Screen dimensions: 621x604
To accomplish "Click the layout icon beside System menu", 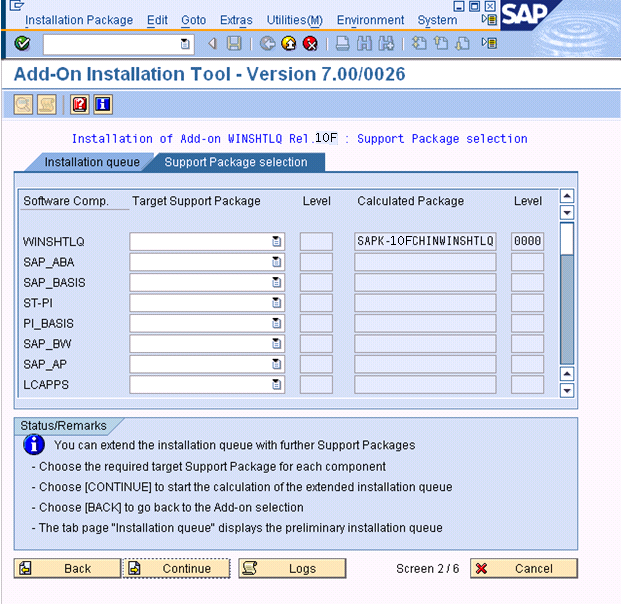I will (x=489, y=19).
